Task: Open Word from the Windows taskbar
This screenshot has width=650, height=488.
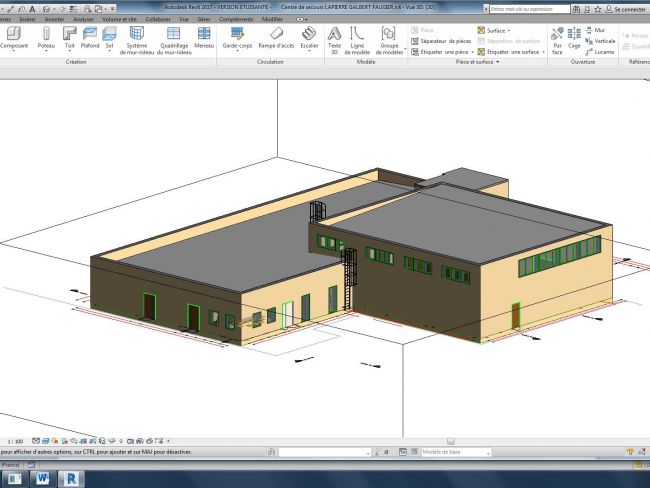Action: [43, 478]
